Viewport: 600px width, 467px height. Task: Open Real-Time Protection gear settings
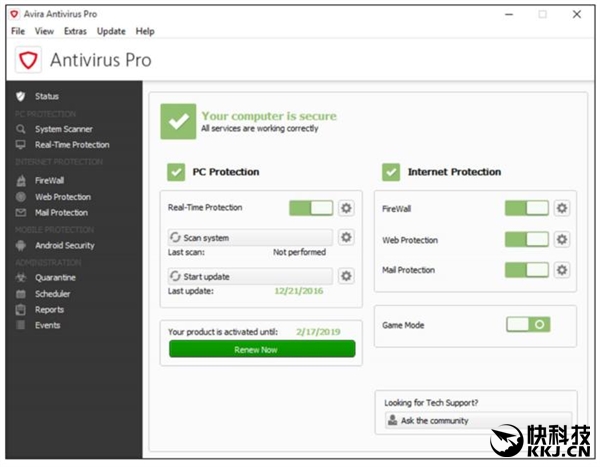(346, 208)
